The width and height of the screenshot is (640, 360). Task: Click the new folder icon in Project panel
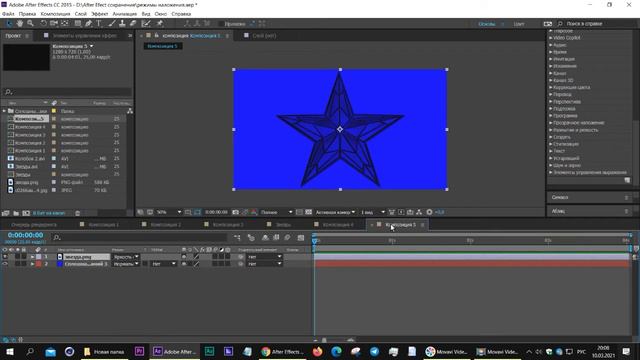tap(16, 213)
